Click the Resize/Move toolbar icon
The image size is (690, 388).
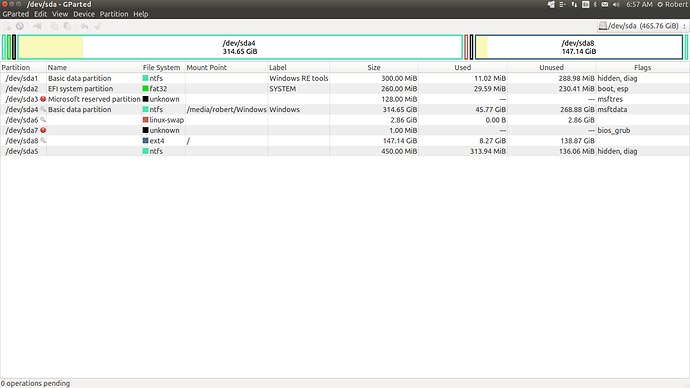[x=37, y=26]
